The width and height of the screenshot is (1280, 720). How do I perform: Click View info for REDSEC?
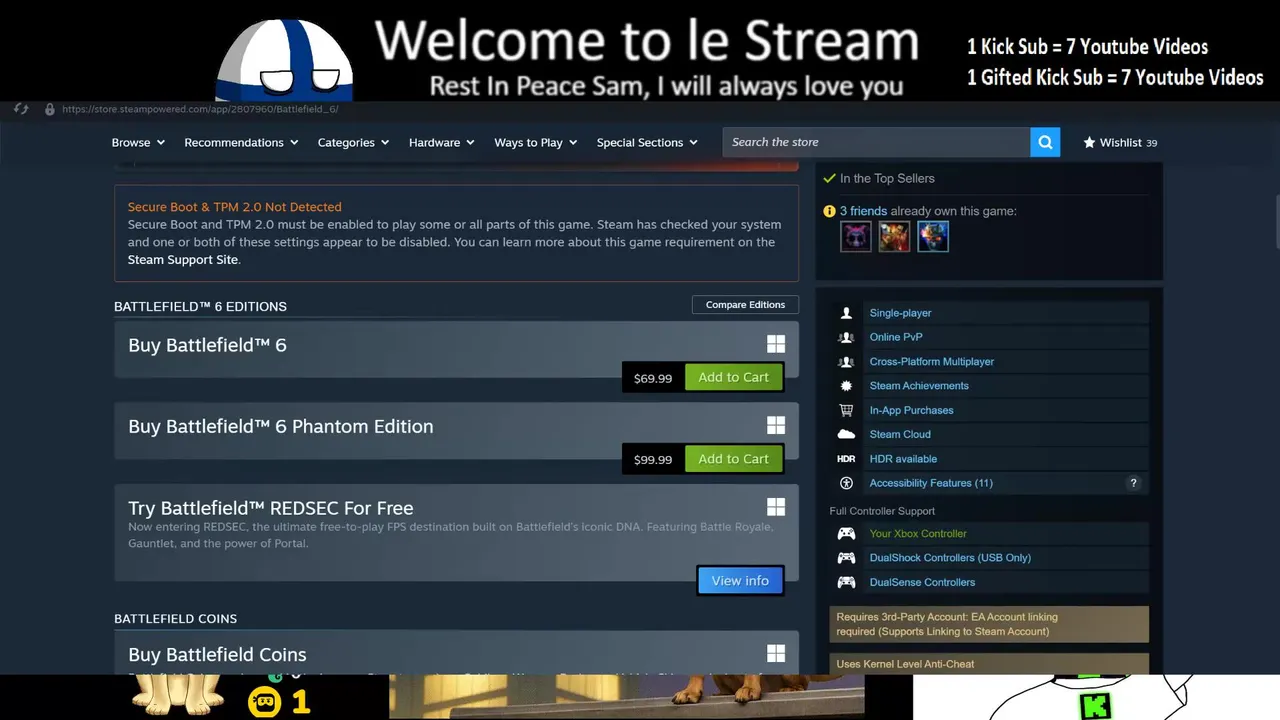pos(740,581)
